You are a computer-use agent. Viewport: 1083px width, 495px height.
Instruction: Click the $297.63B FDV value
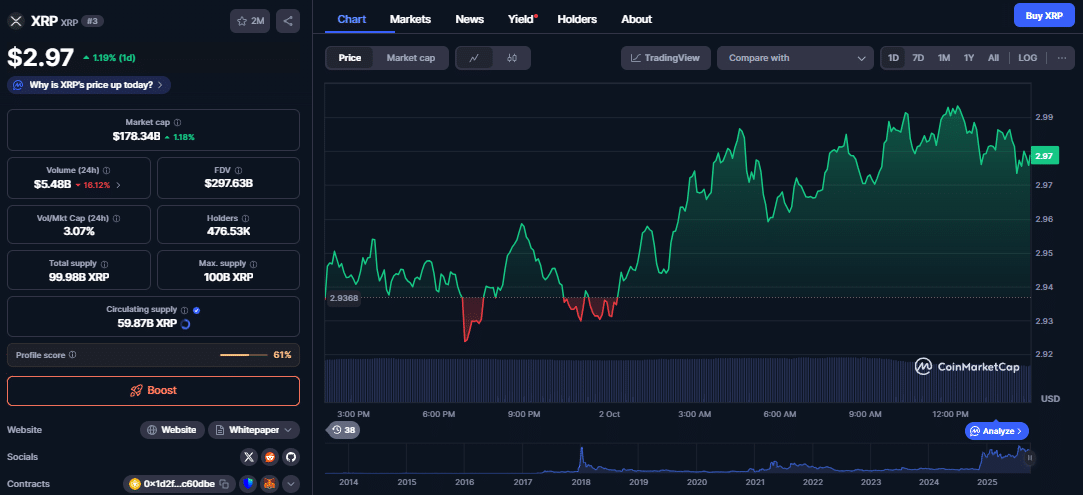click(229, 184)
